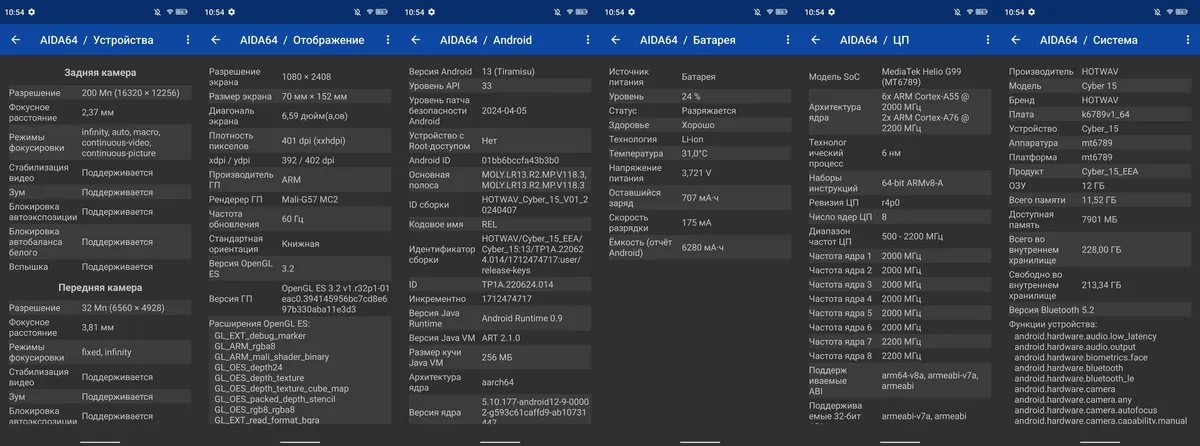
Task: Tap back arrow on the Система screen
Action: [x=1016, y=40]
